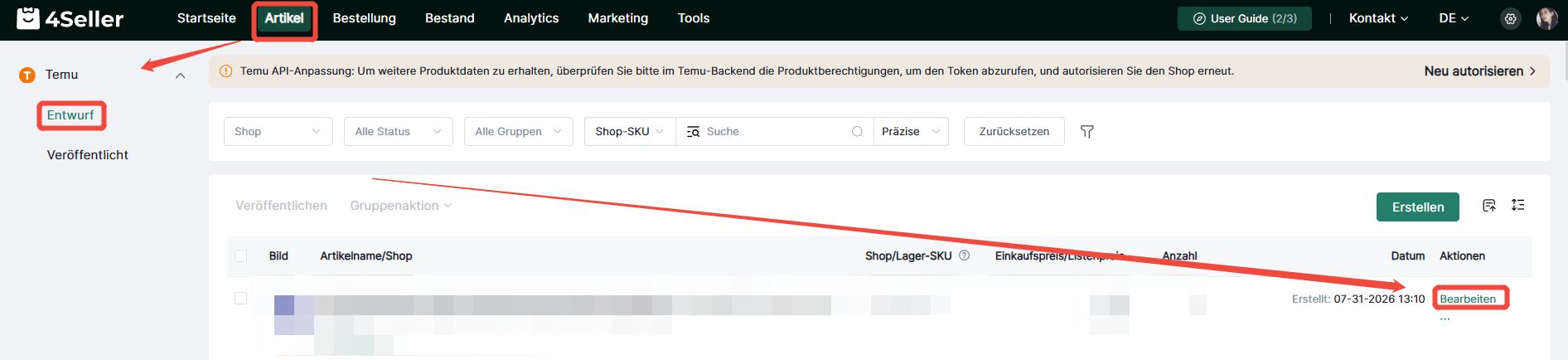This screenshot has height=360, width=1568.
Task: Open the Shop filter dropdown
Action: (x=278, y=131)
